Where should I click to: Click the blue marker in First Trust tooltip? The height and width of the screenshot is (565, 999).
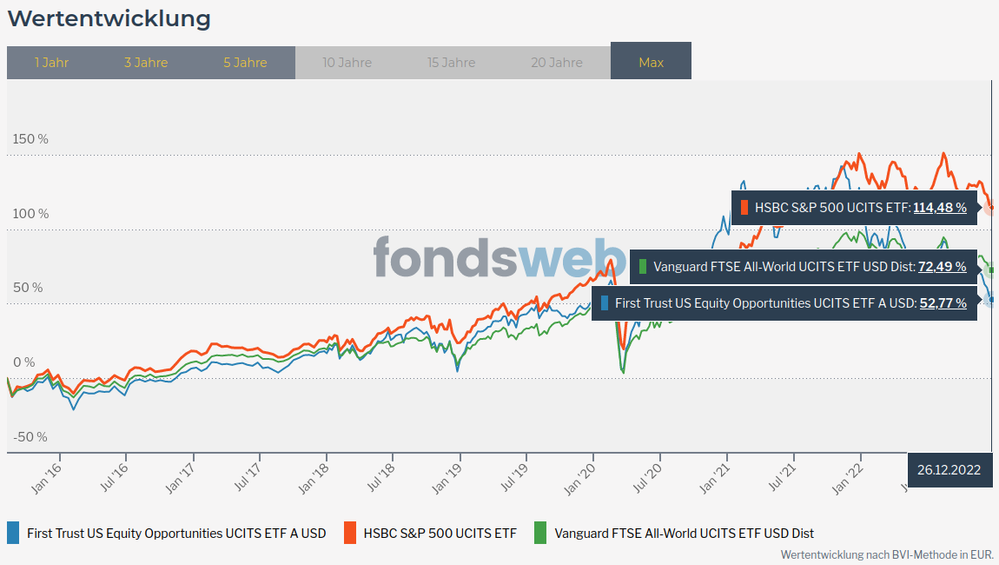point(605,303)
